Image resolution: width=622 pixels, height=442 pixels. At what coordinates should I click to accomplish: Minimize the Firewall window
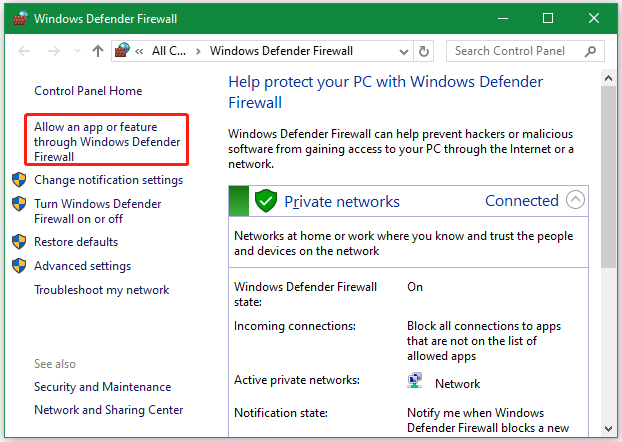coord(503,18)
